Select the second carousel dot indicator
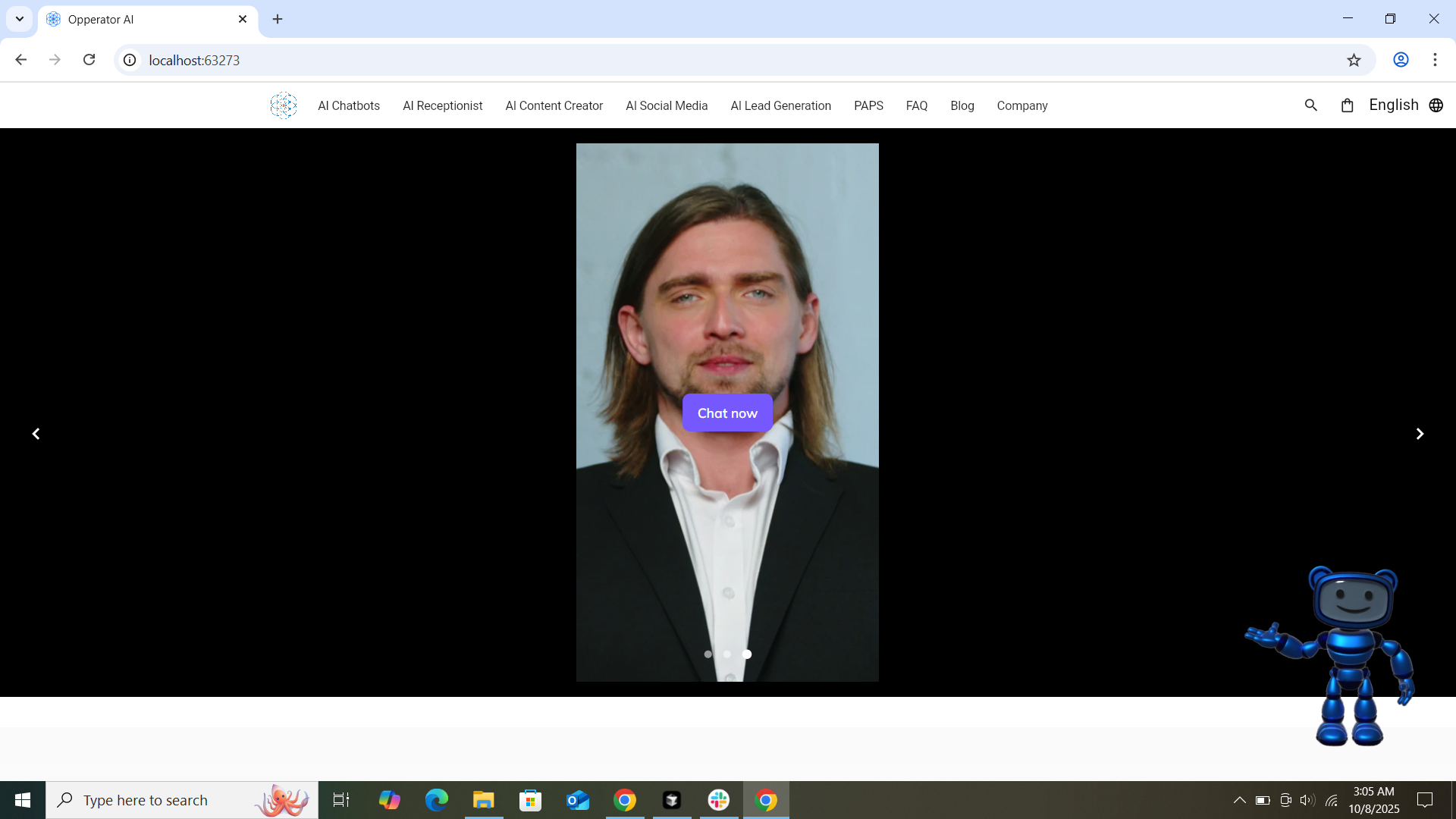The image size is (1456, 819). pyautogui.click(x=727, y=654)
